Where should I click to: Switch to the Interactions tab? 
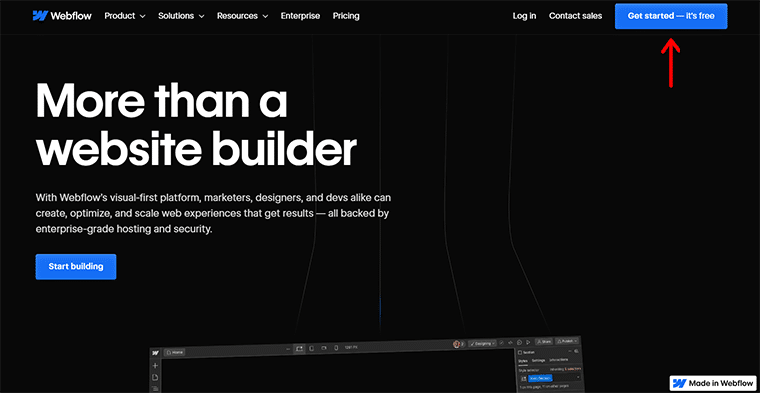(558, 360)
